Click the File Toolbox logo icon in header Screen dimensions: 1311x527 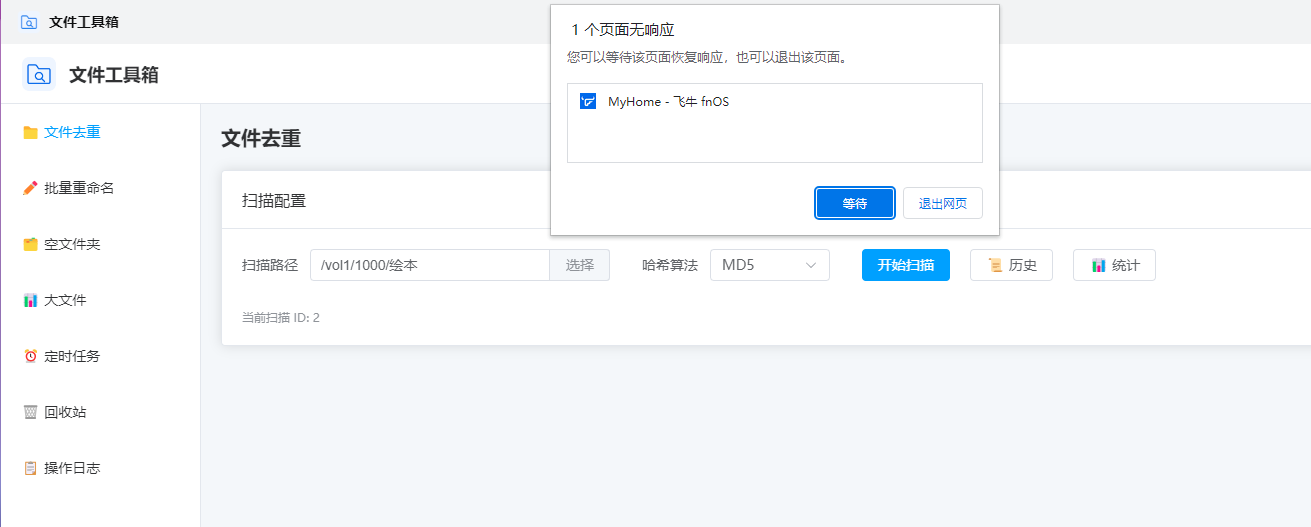(38, 74)
